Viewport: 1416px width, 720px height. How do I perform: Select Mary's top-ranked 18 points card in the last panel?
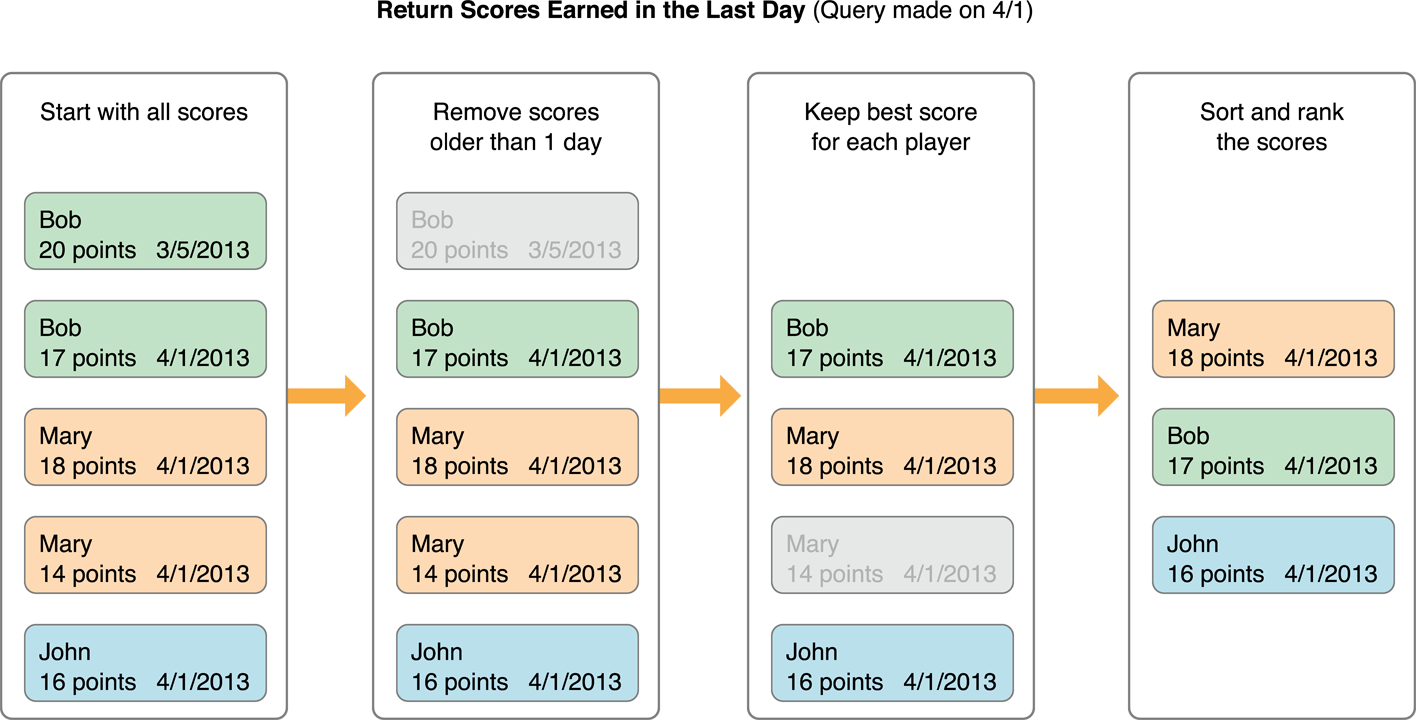pyautogui.click(x=1273, y=339)
